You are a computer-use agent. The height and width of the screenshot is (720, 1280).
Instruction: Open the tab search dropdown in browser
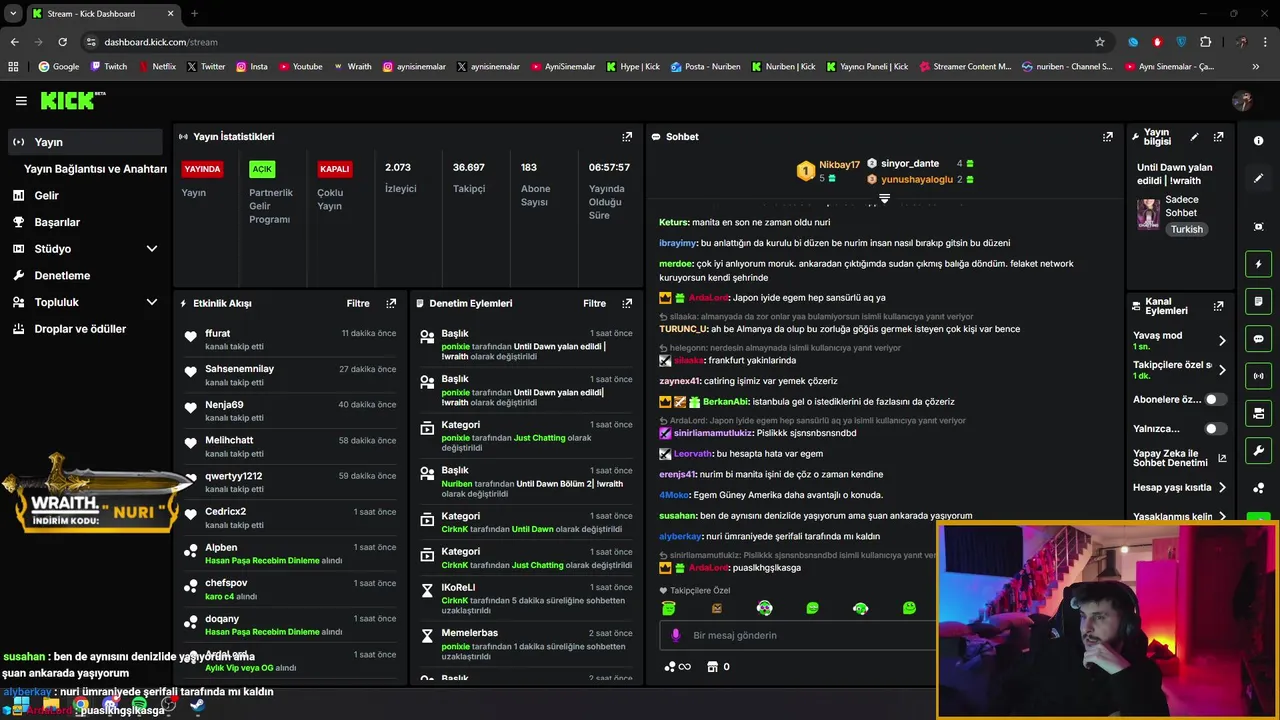click(x=13, y=13)
